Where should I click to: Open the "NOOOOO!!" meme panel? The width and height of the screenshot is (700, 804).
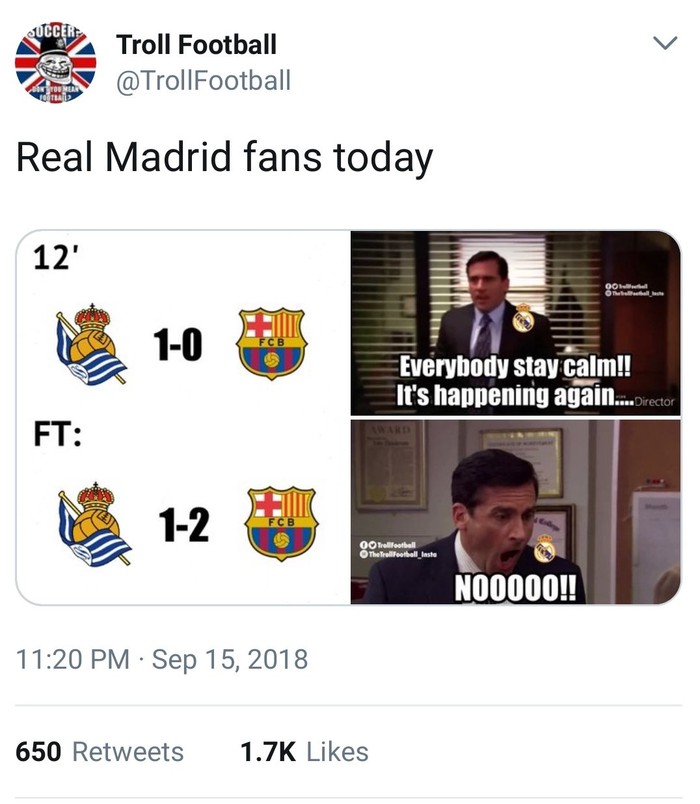click(514, 511)
